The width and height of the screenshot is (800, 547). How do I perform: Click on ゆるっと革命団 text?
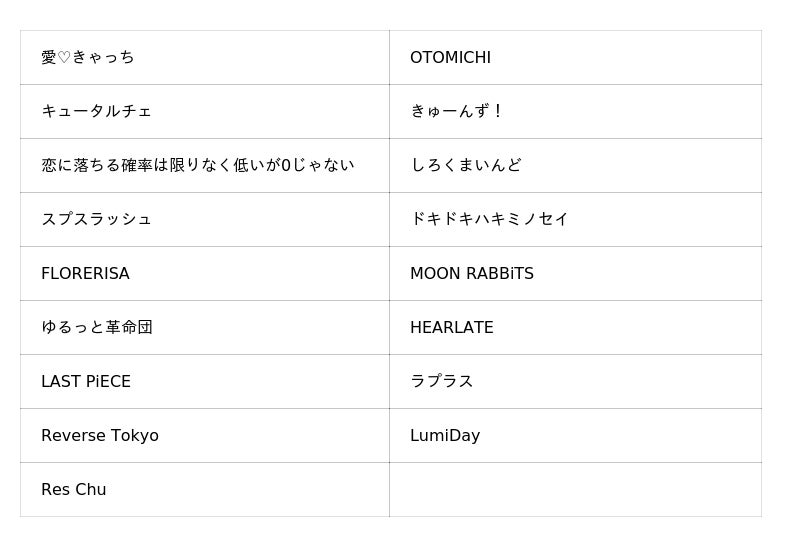[96, 328]
